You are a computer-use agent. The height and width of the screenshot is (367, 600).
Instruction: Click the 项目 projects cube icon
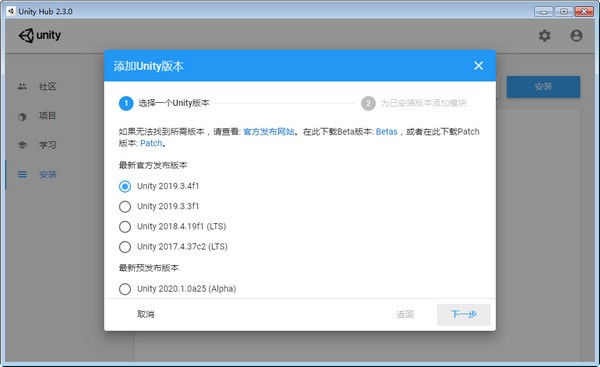coord(22,116)
